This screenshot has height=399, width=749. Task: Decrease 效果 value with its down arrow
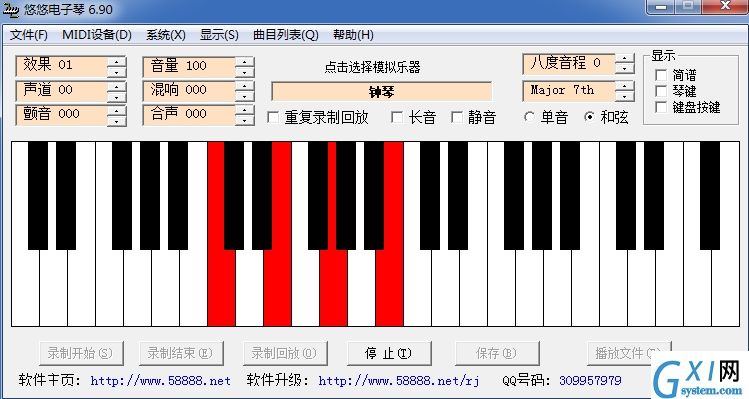pos(117,72)
